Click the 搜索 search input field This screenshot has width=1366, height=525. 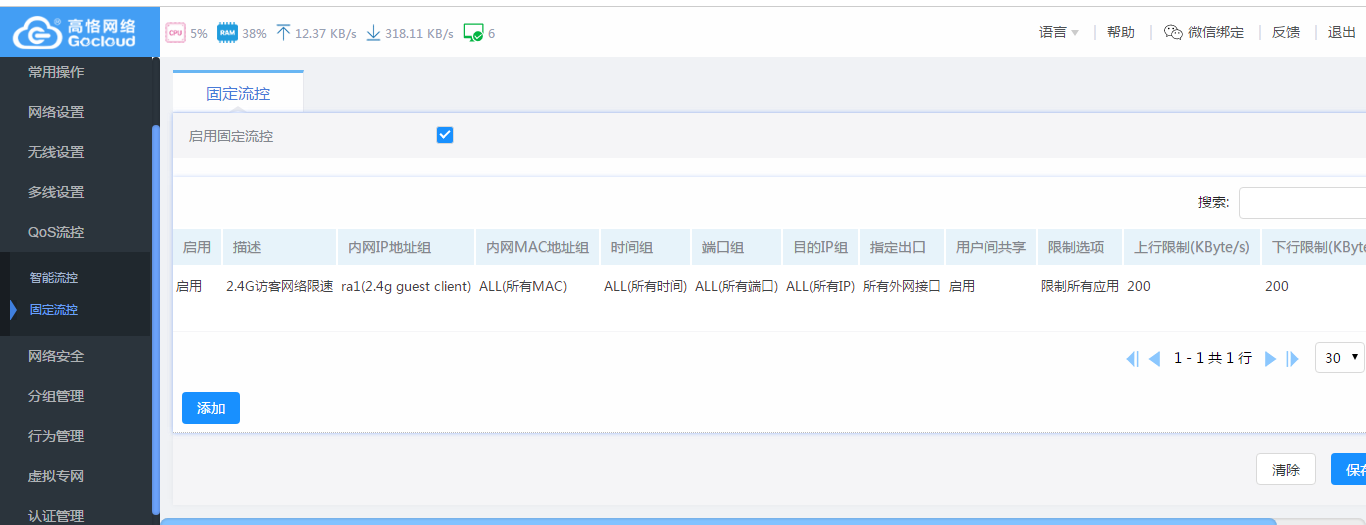click(x=1302, y=202)
